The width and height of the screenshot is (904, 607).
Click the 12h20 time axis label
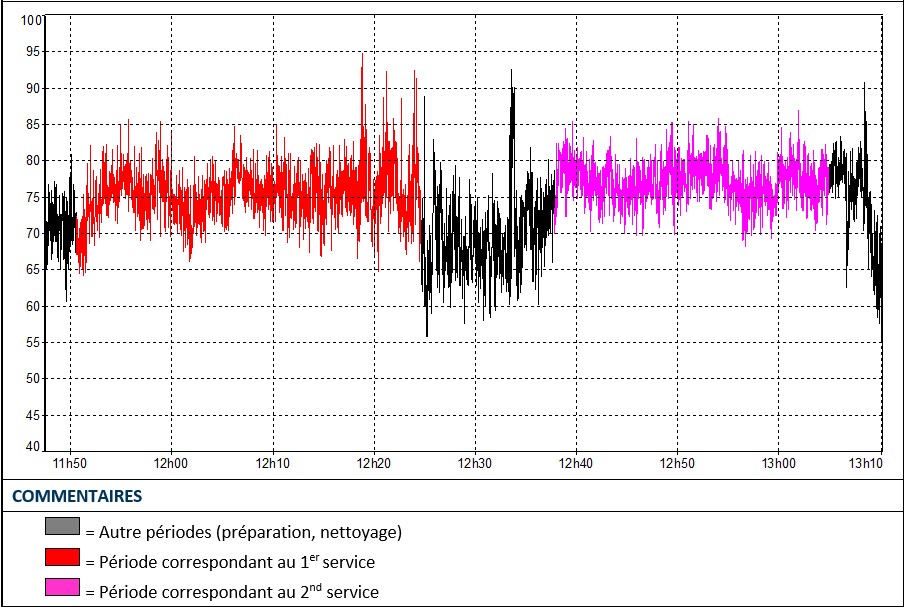(x=374, y=464)
